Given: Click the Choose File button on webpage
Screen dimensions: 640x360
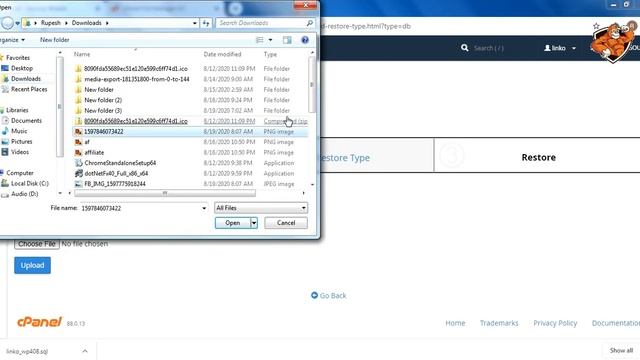Looking at the screenshot, I should [x=37, y=244].
